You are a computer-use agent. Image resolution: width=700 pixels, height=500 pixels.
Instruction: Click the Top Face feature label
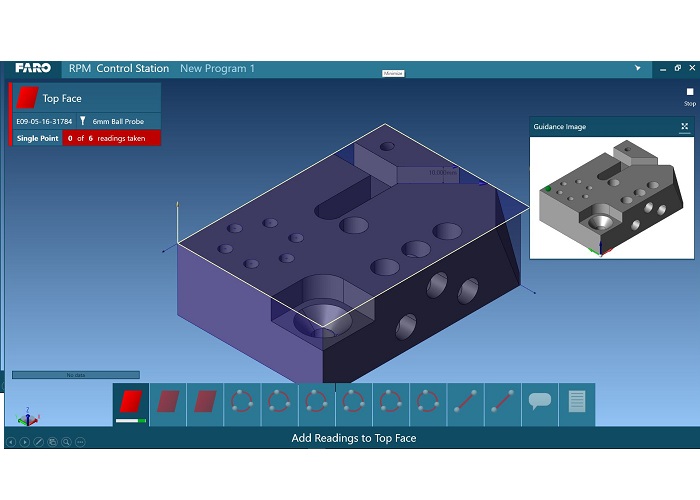(x=62, y=98)
